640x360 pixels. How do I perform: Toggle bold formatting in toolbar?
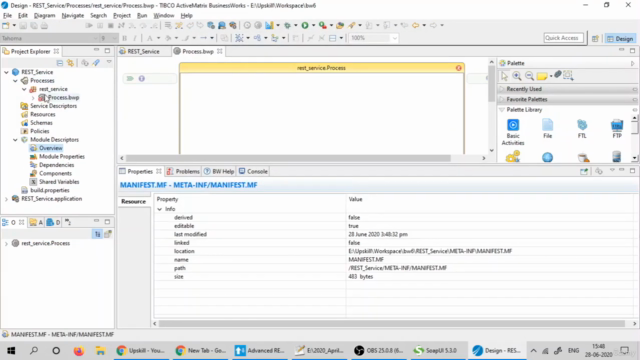(x=124, y=38)
